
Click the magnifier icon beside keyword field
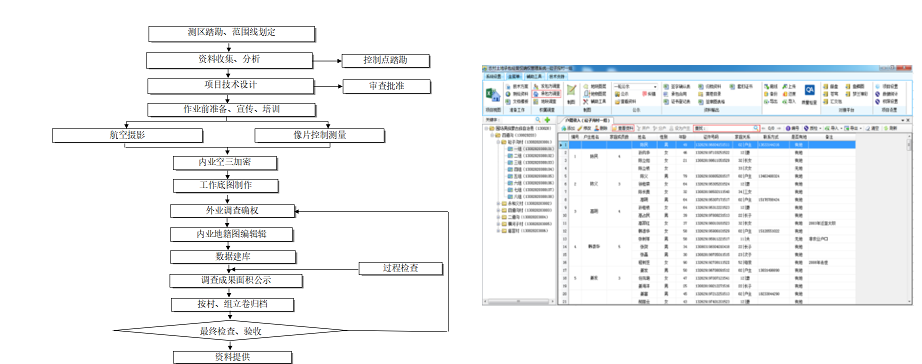538,120
